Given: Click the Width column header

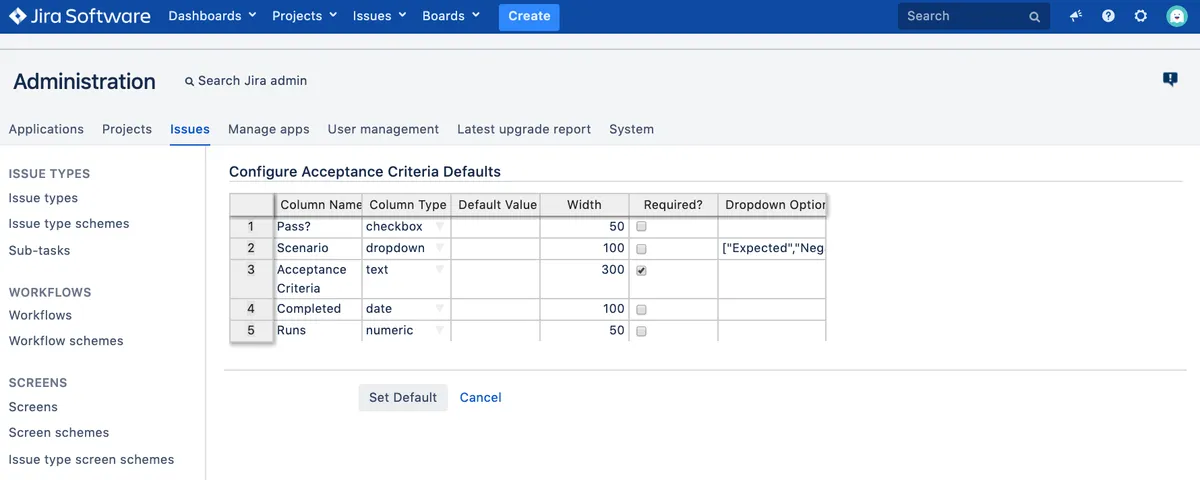Looking at the screenshot, I should 584,205.
